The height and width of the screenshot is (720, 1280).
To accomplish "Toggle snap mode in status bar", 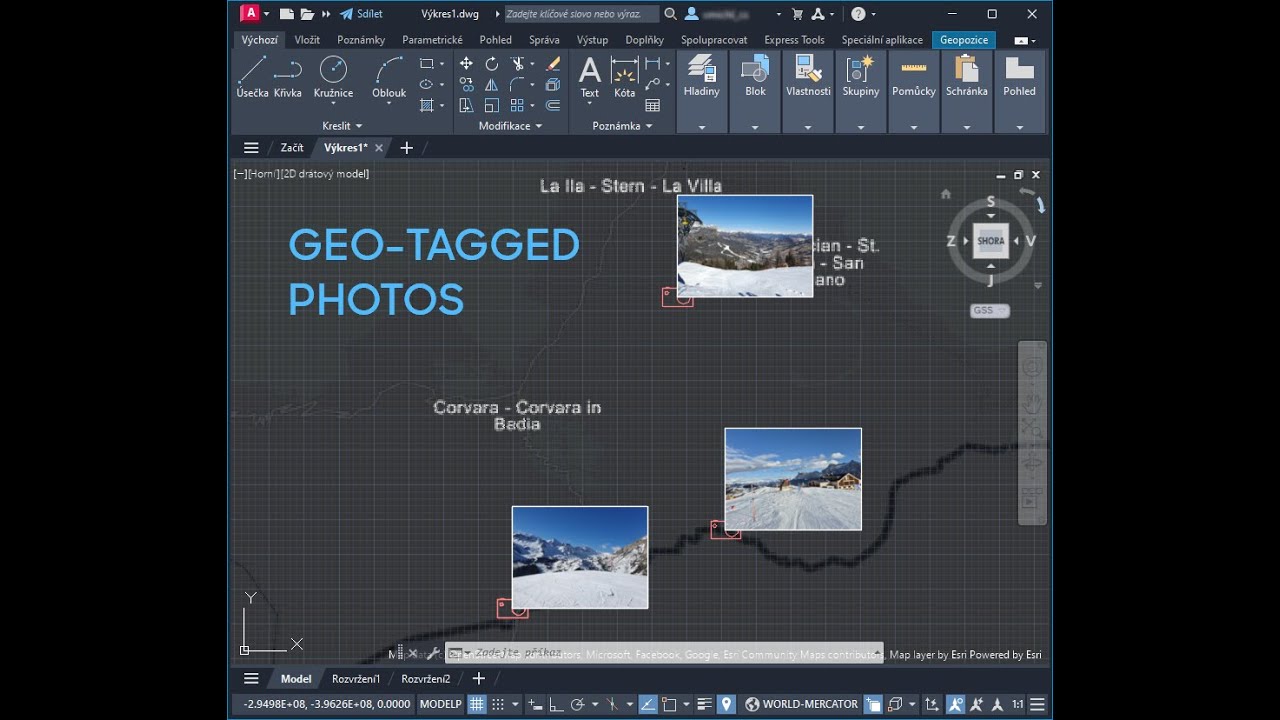I will (x=498, y=704).
